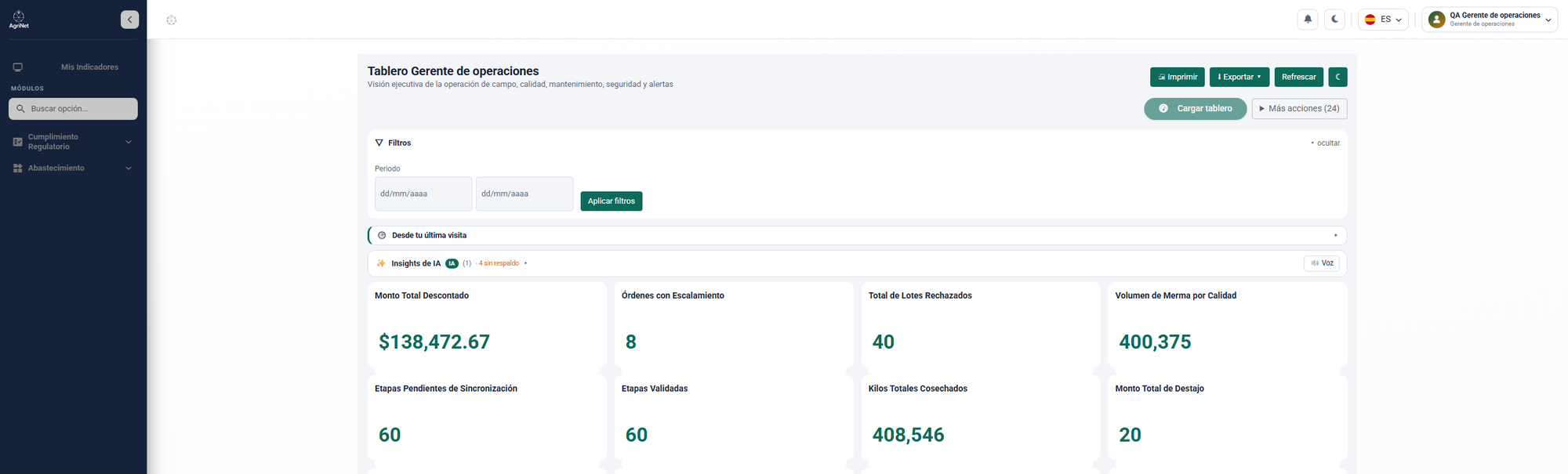This screenshot has height=474, width=1568.
Task: Click the green moon button beside Refrescar
Action: point(1338,77)
